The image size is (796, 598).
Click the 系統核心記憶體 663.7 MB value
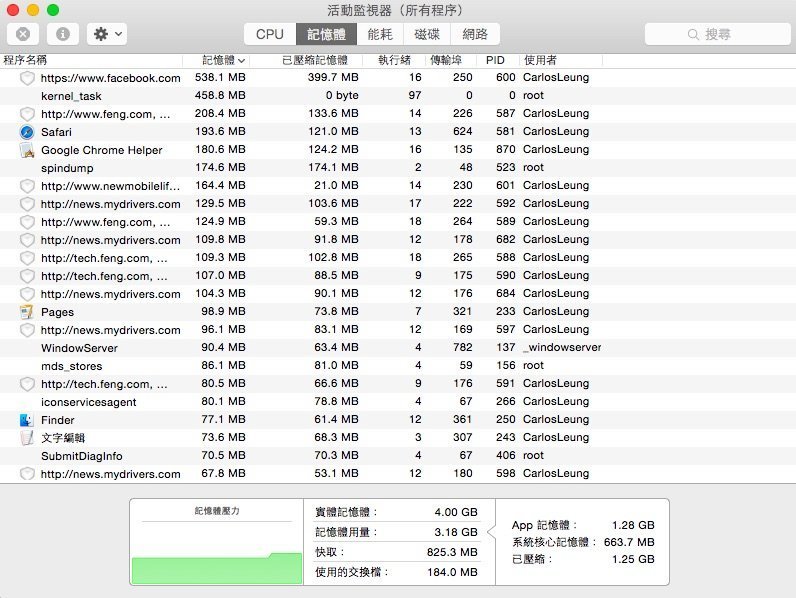(629, 542)
